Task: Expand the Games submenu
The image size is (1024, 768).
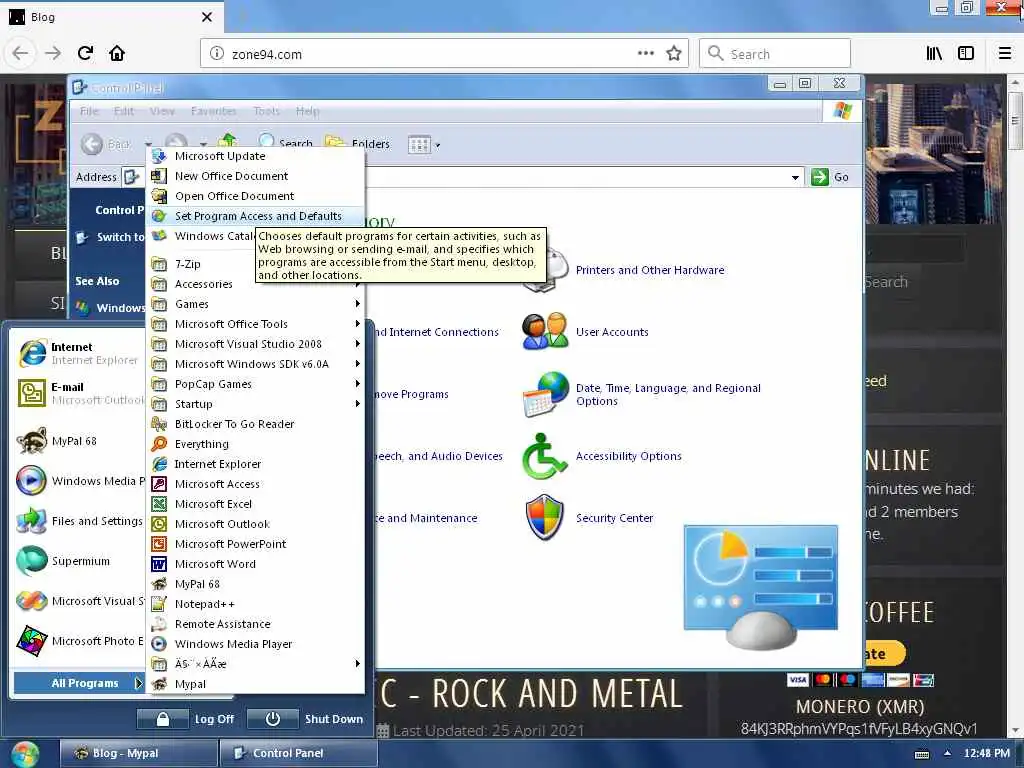Action: (256, 304)
